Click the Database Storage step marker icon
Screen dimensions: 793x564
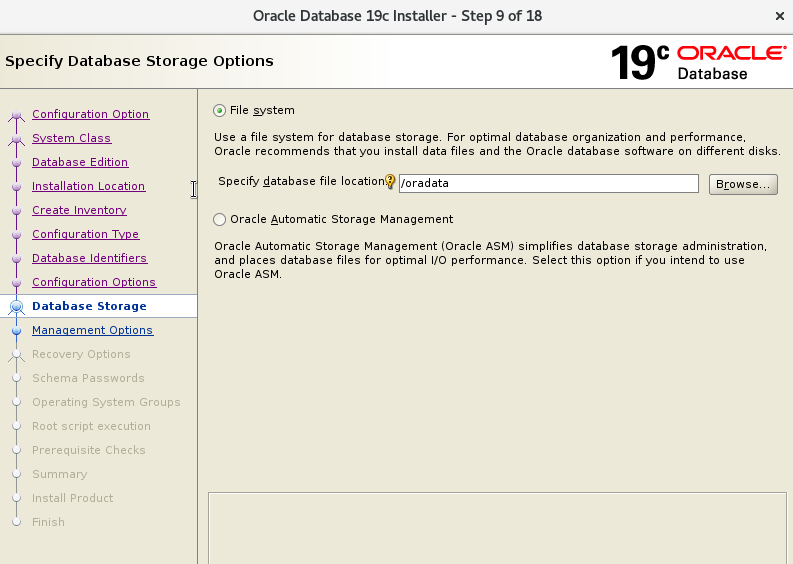click(17, 307)
